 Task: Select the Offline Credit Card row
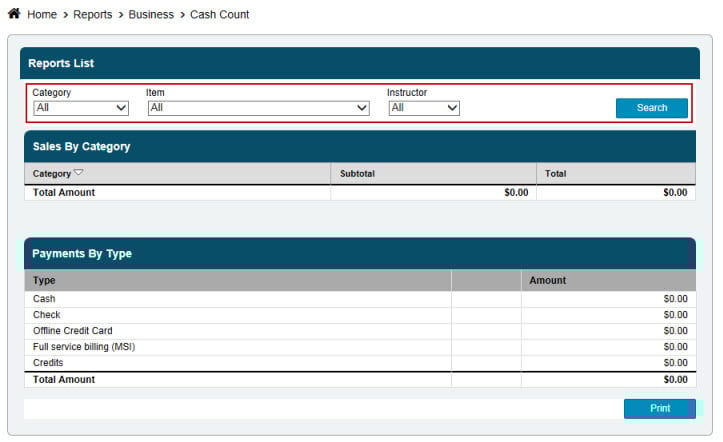pyautogui.click(x=73, y=331)
